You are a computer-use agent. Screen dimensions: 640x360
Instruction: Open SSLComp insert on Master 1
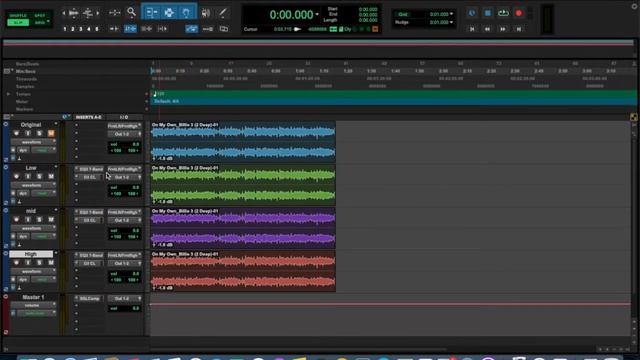coord(89,298)
